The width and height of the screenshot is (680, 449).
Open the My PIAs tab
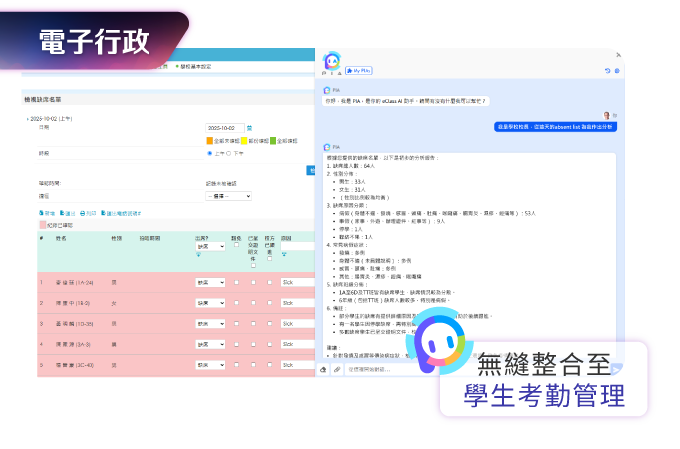[x=358, y=71]
